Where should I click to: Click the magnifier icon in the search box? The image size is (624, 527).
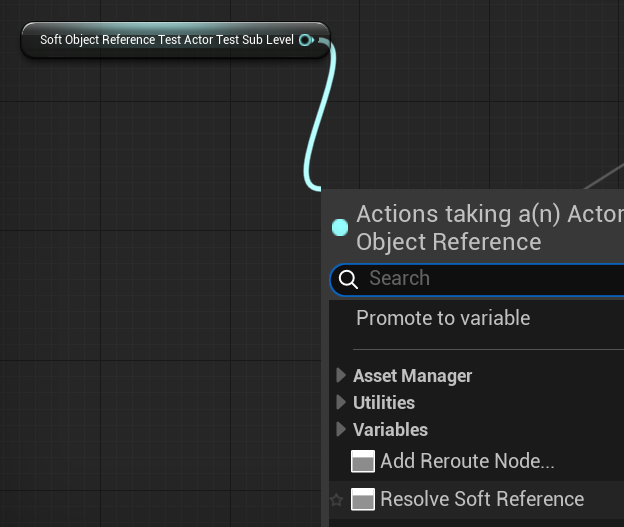coord(348,279)
